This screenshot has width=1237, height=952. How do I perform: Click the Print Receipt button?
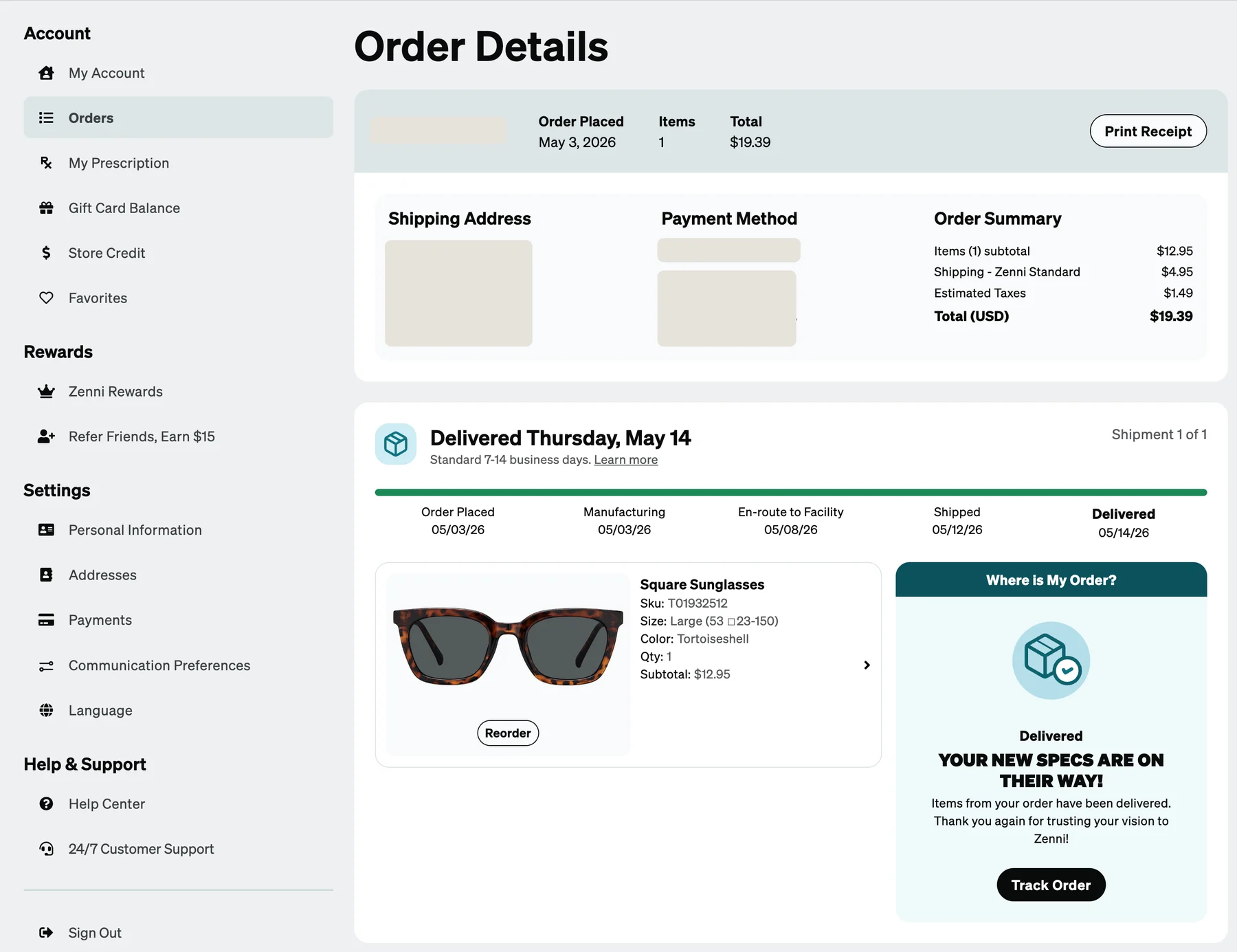pos(1148,131)
